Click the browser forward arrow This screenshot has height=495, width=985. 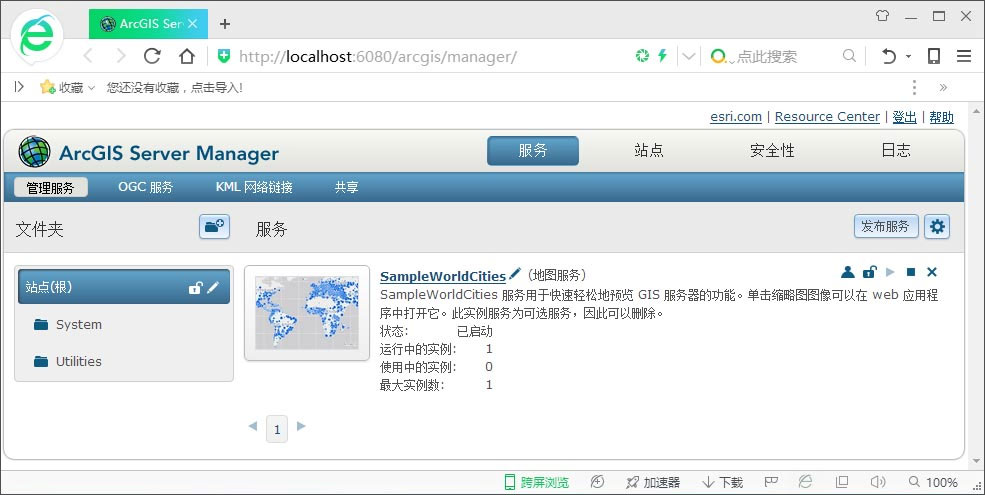121,57
